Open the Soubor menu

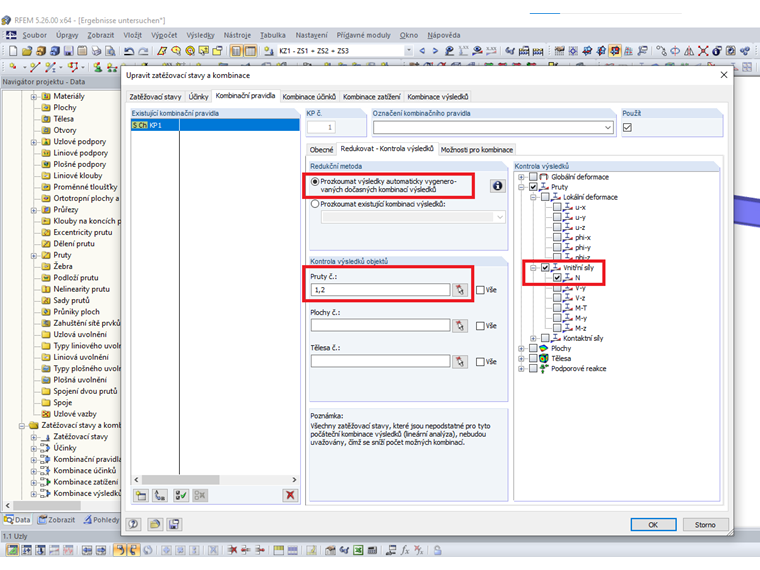tap(34, 35)
